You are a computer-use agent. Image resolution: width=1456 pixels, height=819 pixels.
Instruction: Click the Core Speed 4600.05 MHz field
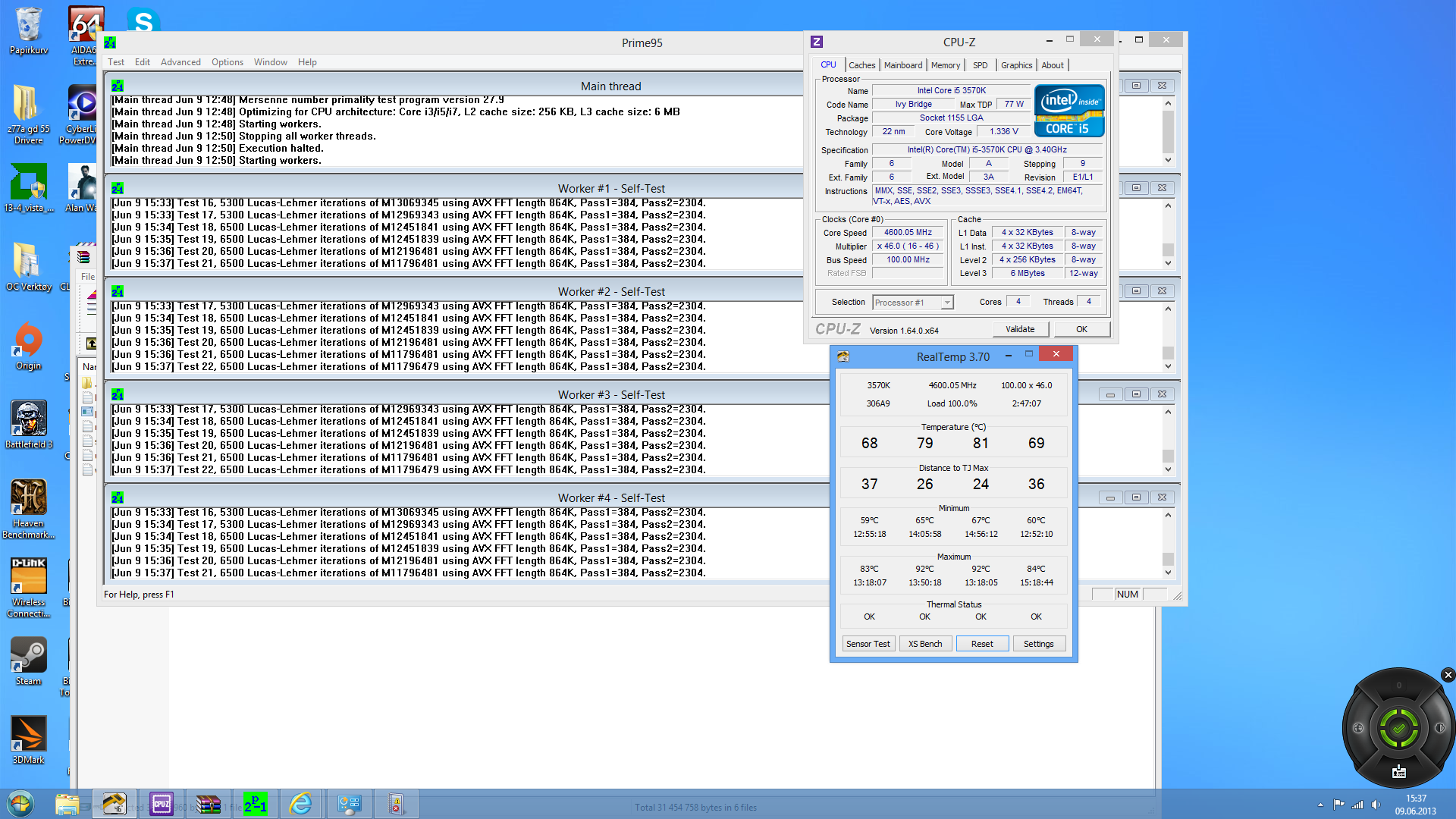pos(908,233)
